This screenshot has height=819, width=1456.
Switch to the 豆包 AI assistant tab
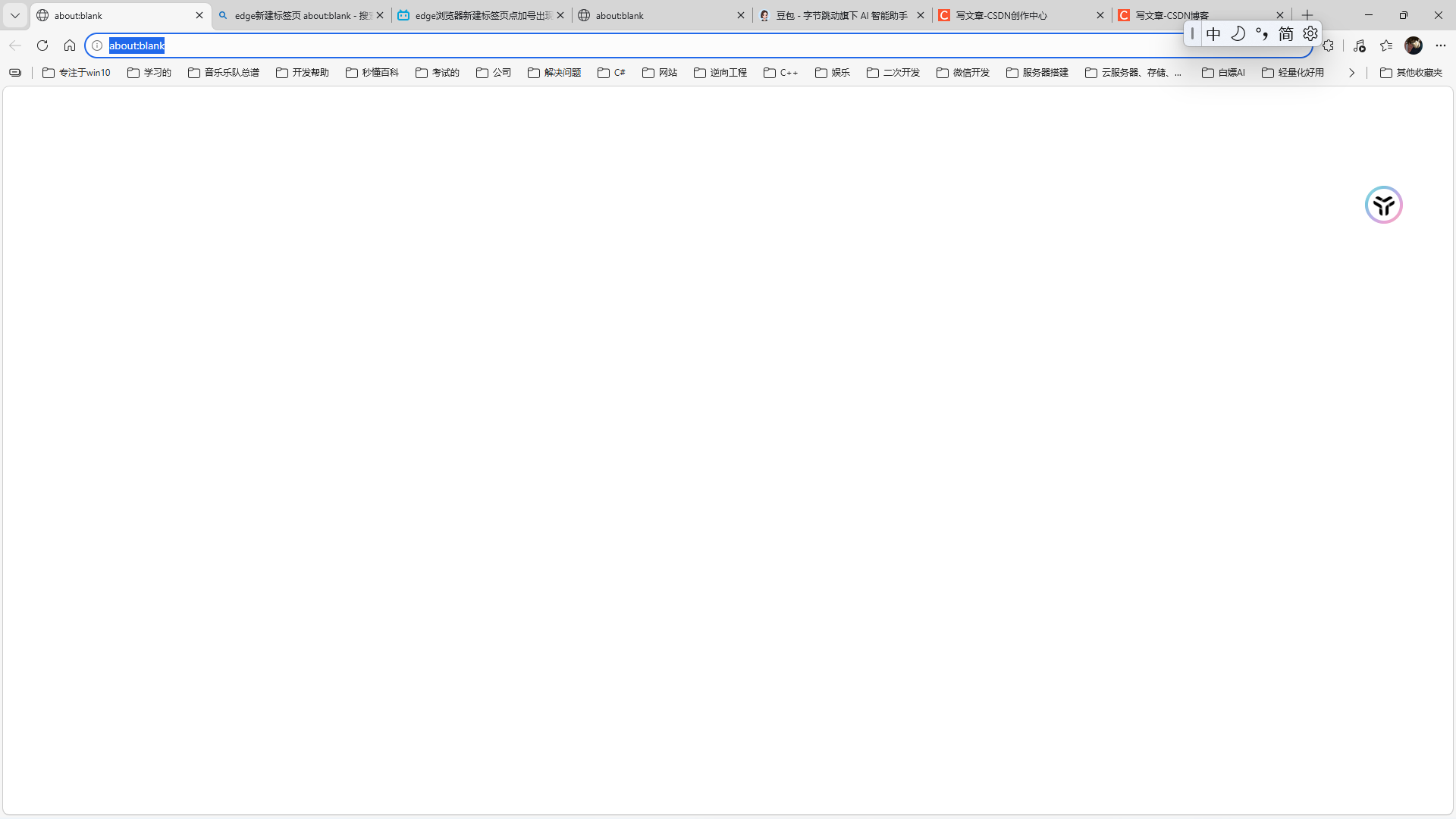840,15
